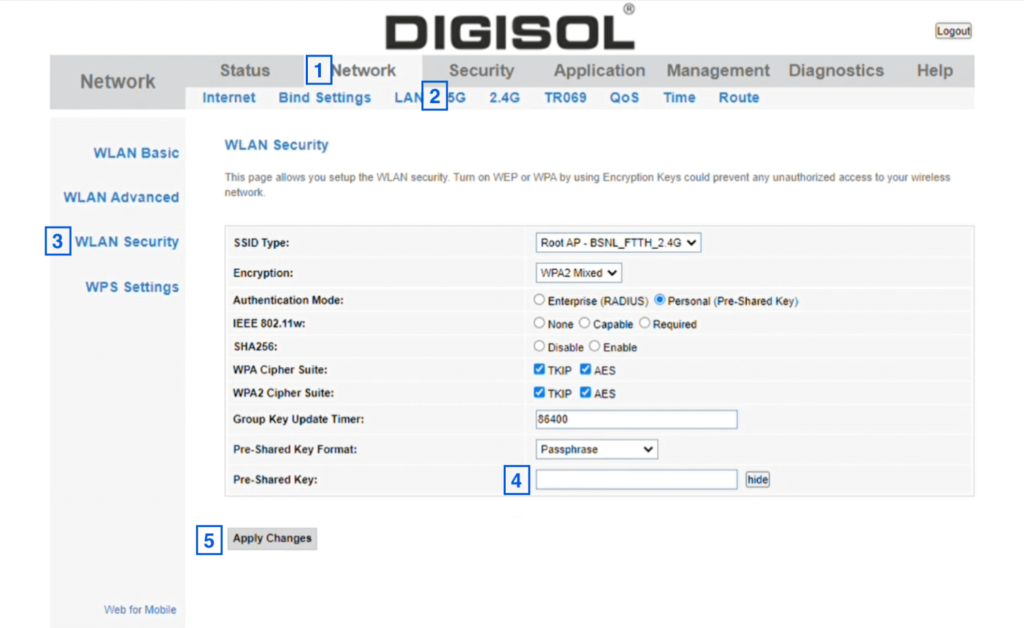Uncheck AES in WPA Cipher Suite
Image resolution: width=1024 pixels, height=628 pixels.
tap(585, 370)
